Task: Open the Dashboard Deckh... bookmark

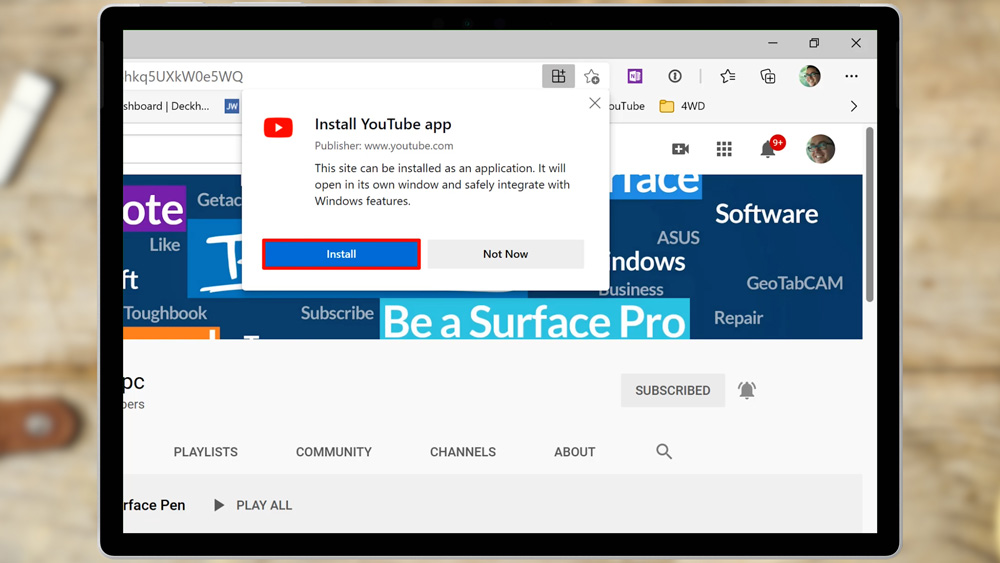Action: (166, 106)
